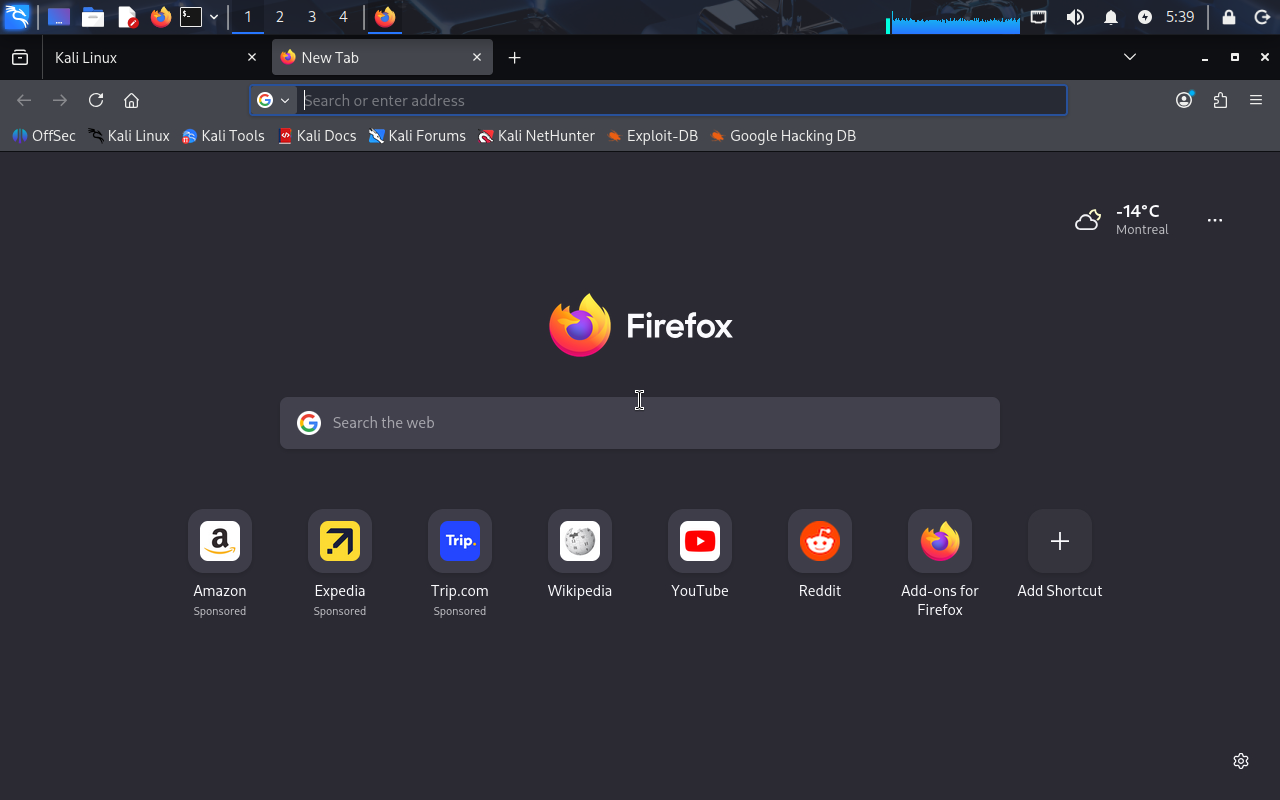Open the volume control in system tray
The height and width of the screenshot is (800, 1280).
(1075, 17)
